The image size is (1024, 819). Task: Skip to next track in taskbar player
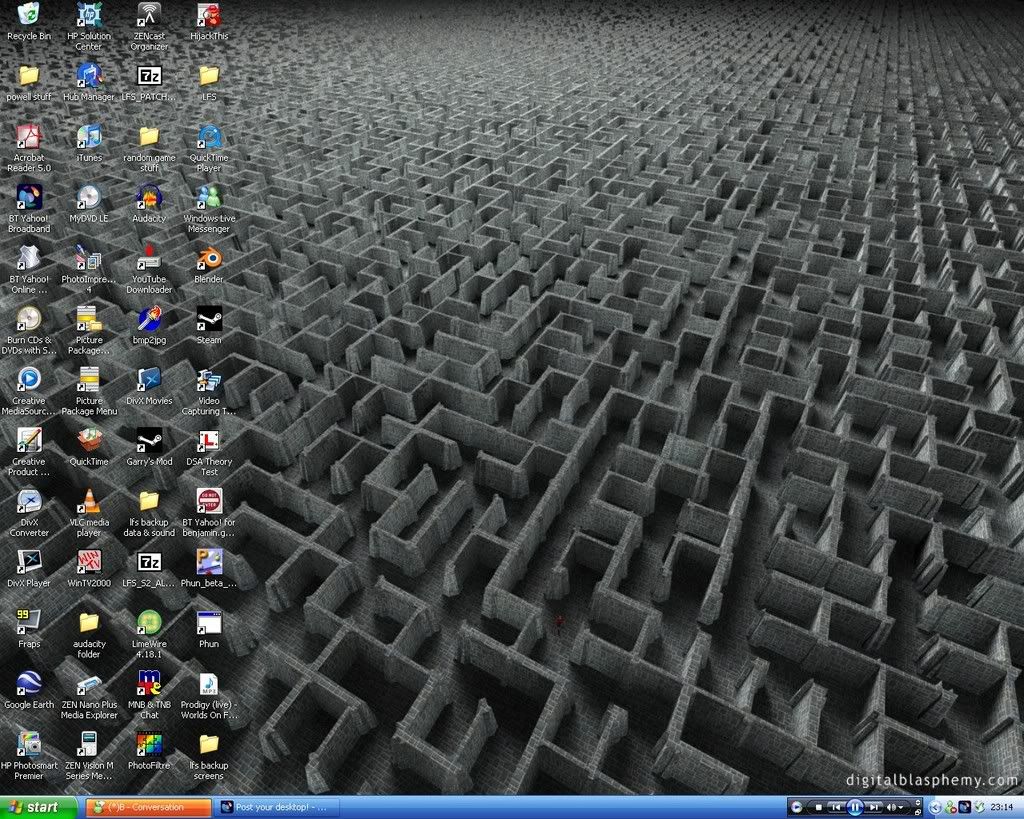873,807
